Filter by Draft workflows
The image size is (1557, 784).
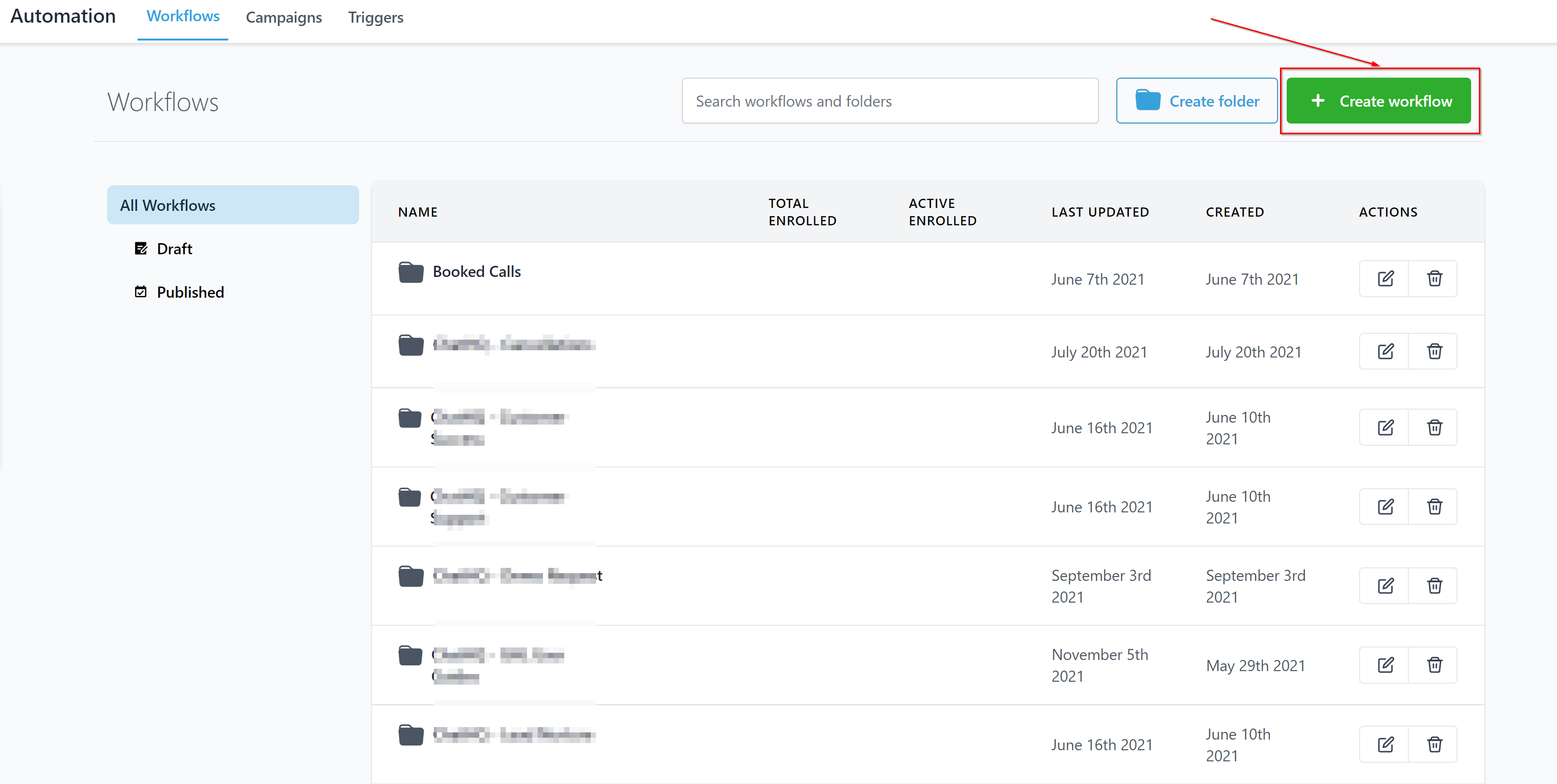point(174,249)
